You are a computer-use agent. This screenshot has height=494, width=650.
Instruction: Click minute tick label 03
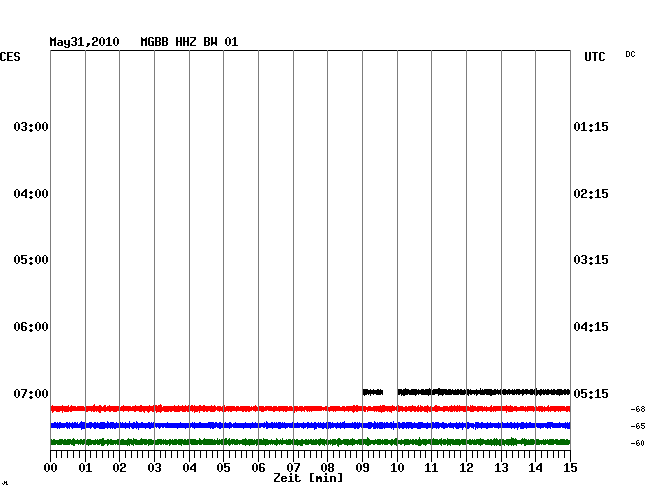154,468
